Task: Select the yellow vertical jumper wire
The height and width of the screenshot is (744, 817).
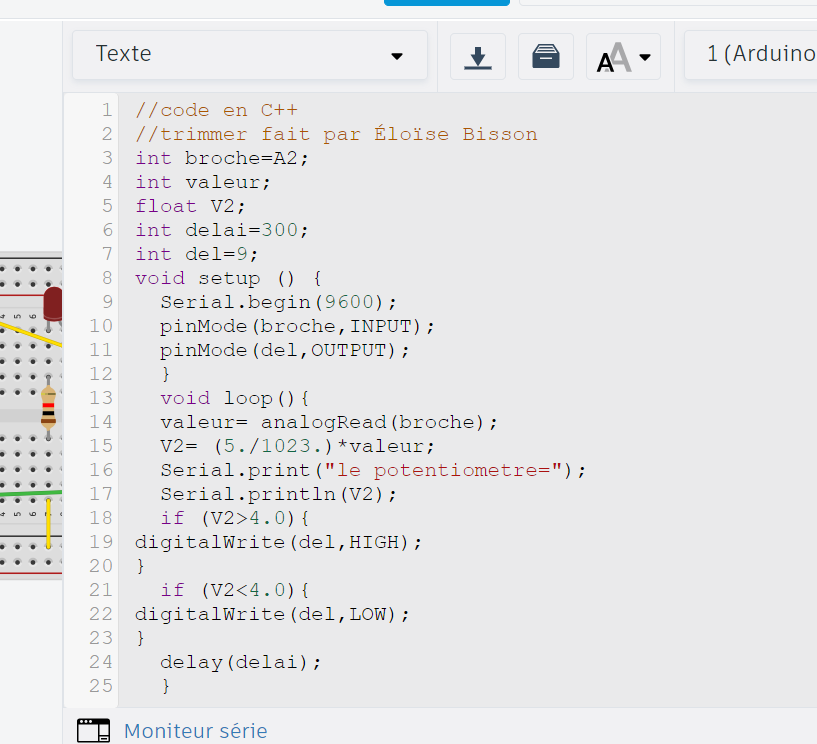Action: click(48, 524)
